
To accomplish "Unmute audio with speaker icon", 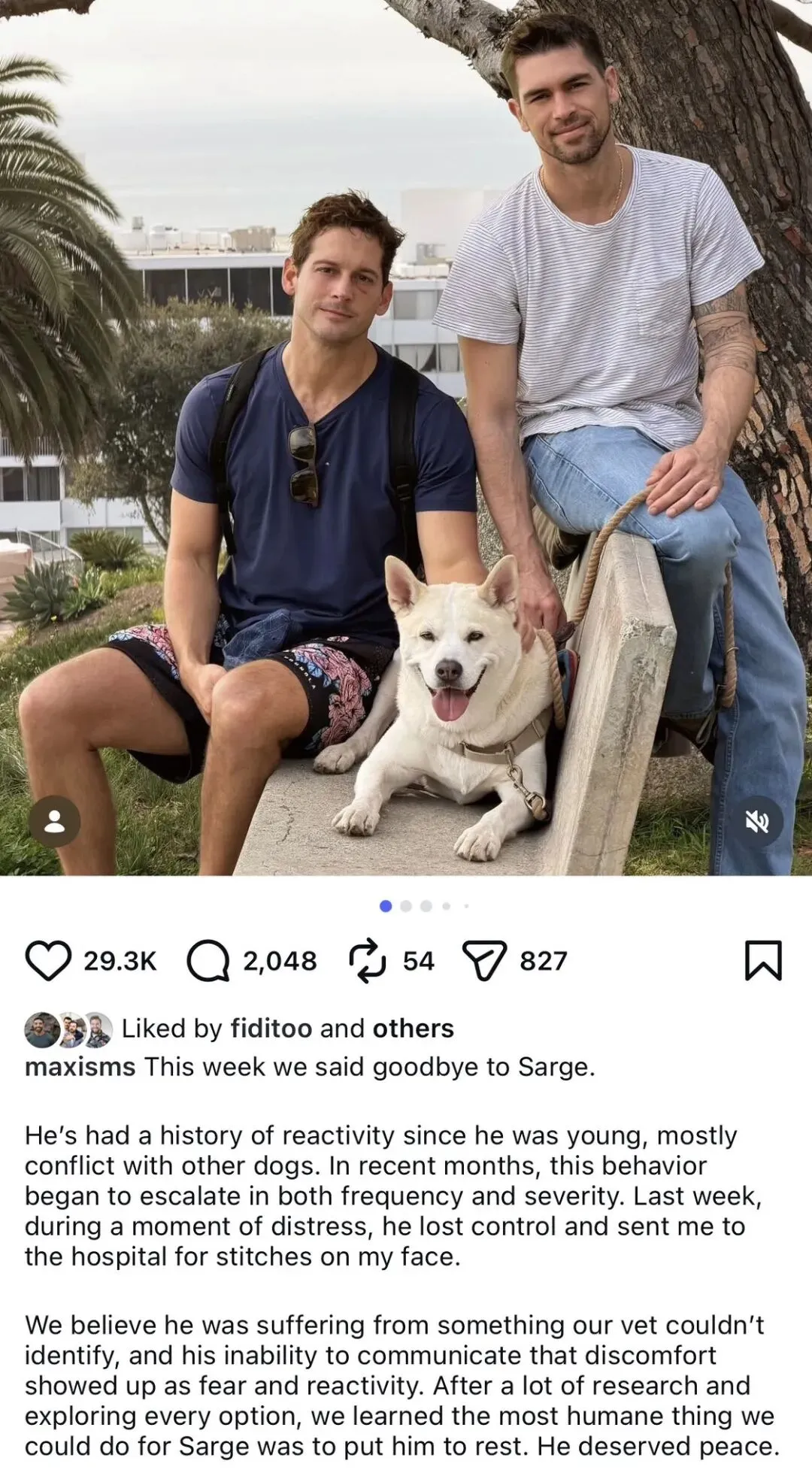I will (757, 822).
